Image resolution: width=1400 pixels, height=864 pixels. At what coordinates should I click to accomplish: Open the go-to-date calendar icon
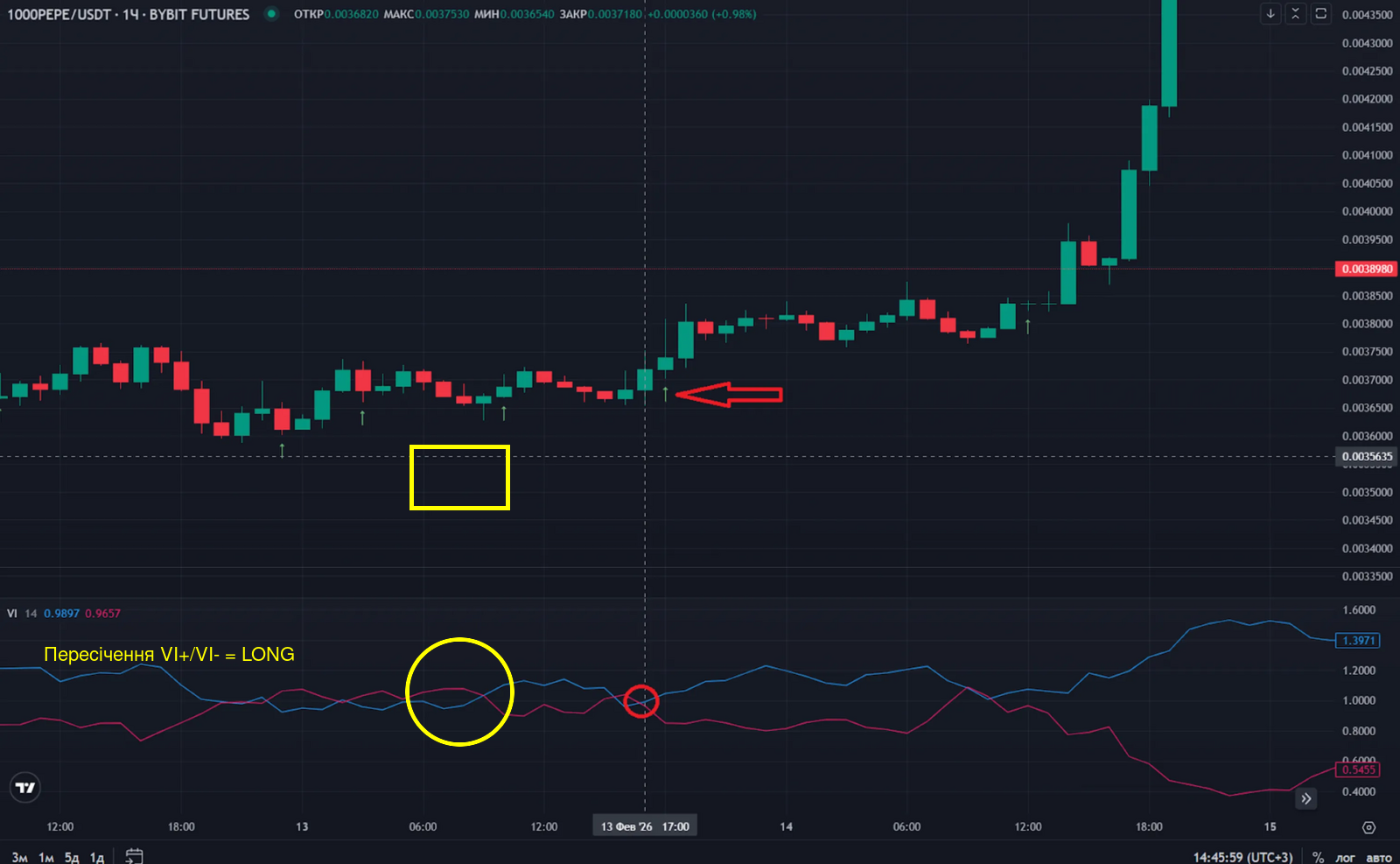coord(134,856)
